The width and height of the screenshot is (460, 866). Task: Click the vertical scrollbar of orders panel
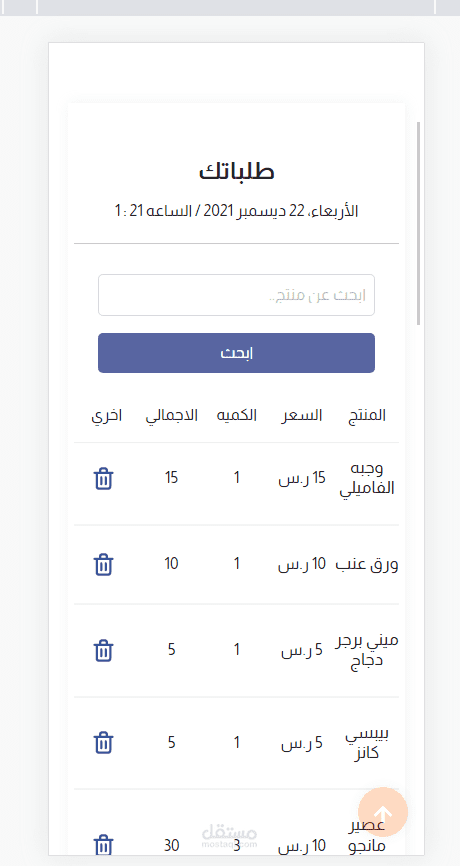click(x=419, y=223)
